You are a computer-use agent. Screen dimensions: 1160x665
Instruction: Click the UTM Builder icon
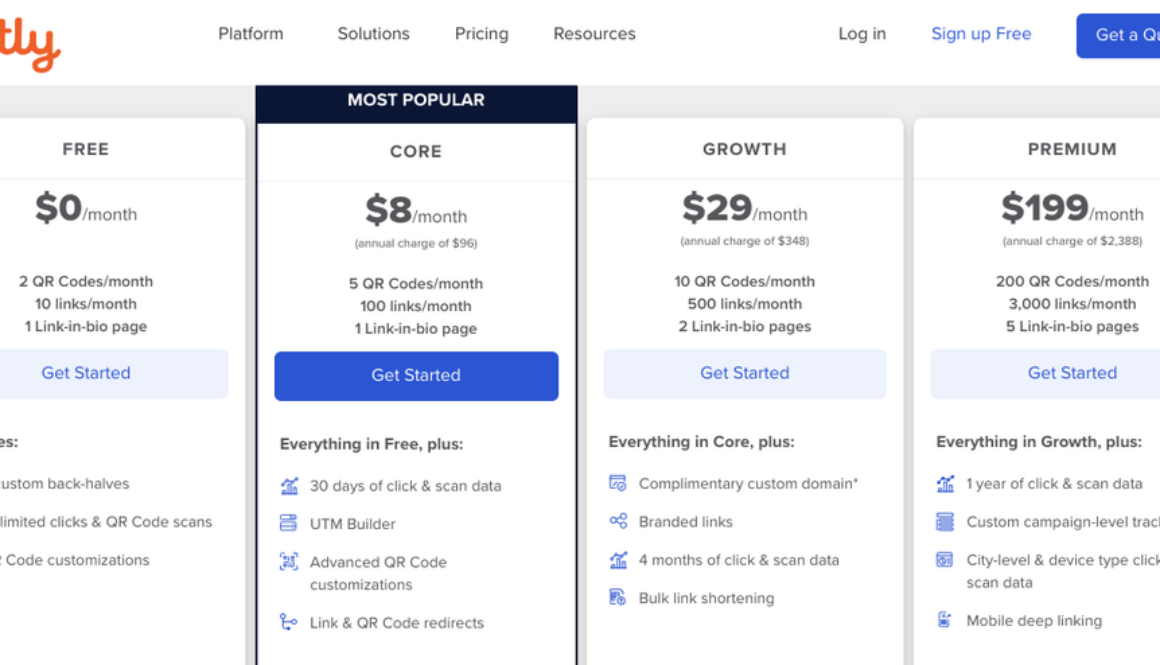point(291,523)
